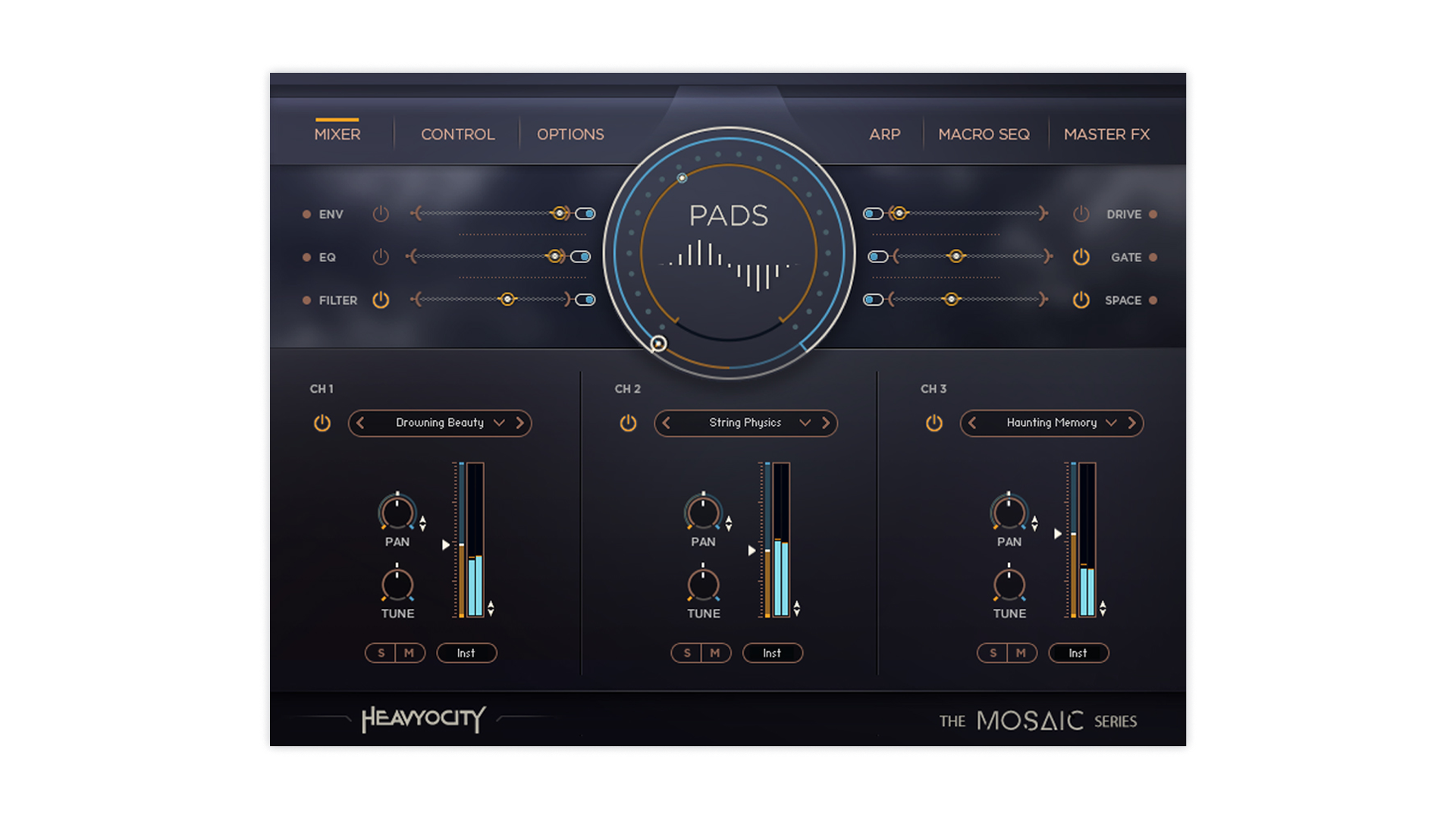Image resolution: width=1456 pixels, height=819 pixels.
Task: Turn off CH 3 power button
Action: pyautogui.click(x=934, y=423)
